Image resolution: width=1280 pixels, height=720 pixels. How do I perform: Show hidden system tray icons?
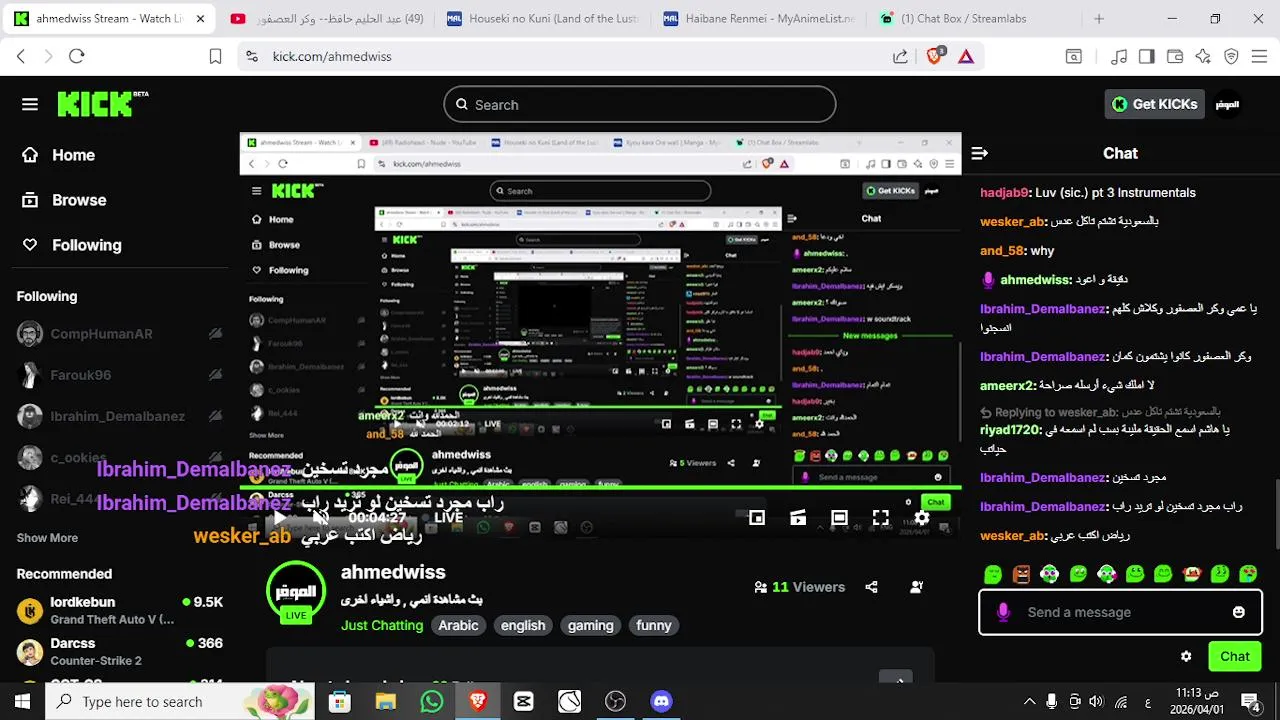1029,702
